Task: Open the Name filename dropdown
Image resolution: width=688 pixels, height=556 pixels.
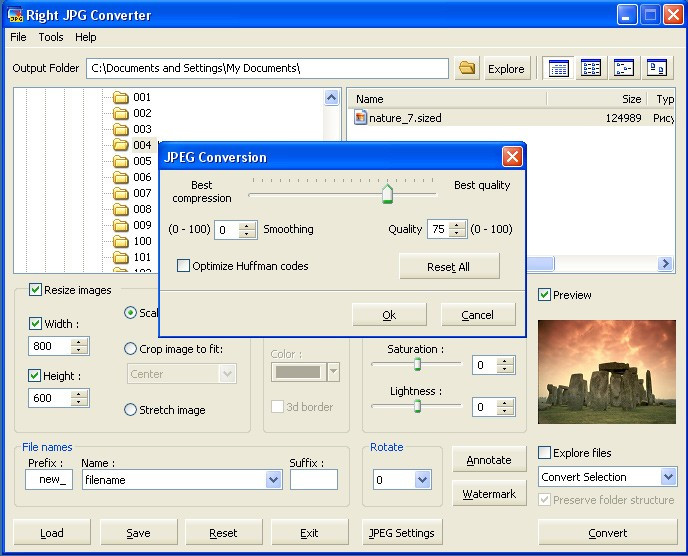Action: 273,480
